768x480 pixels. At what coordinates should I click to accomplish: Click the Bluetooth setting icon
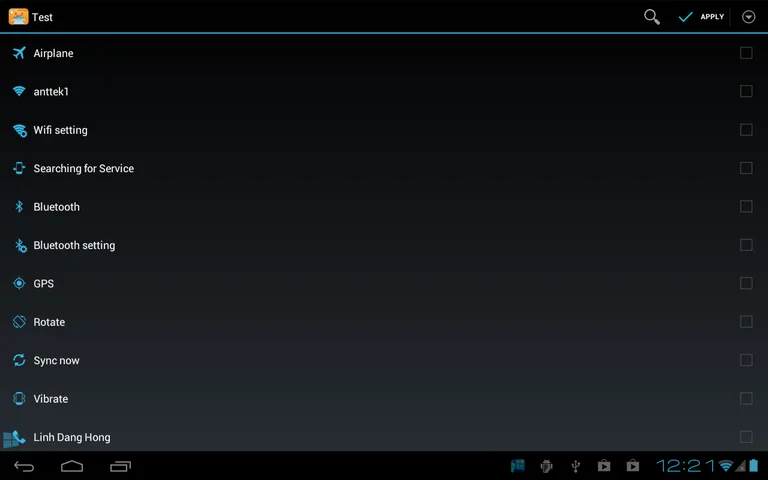(20, 245)
